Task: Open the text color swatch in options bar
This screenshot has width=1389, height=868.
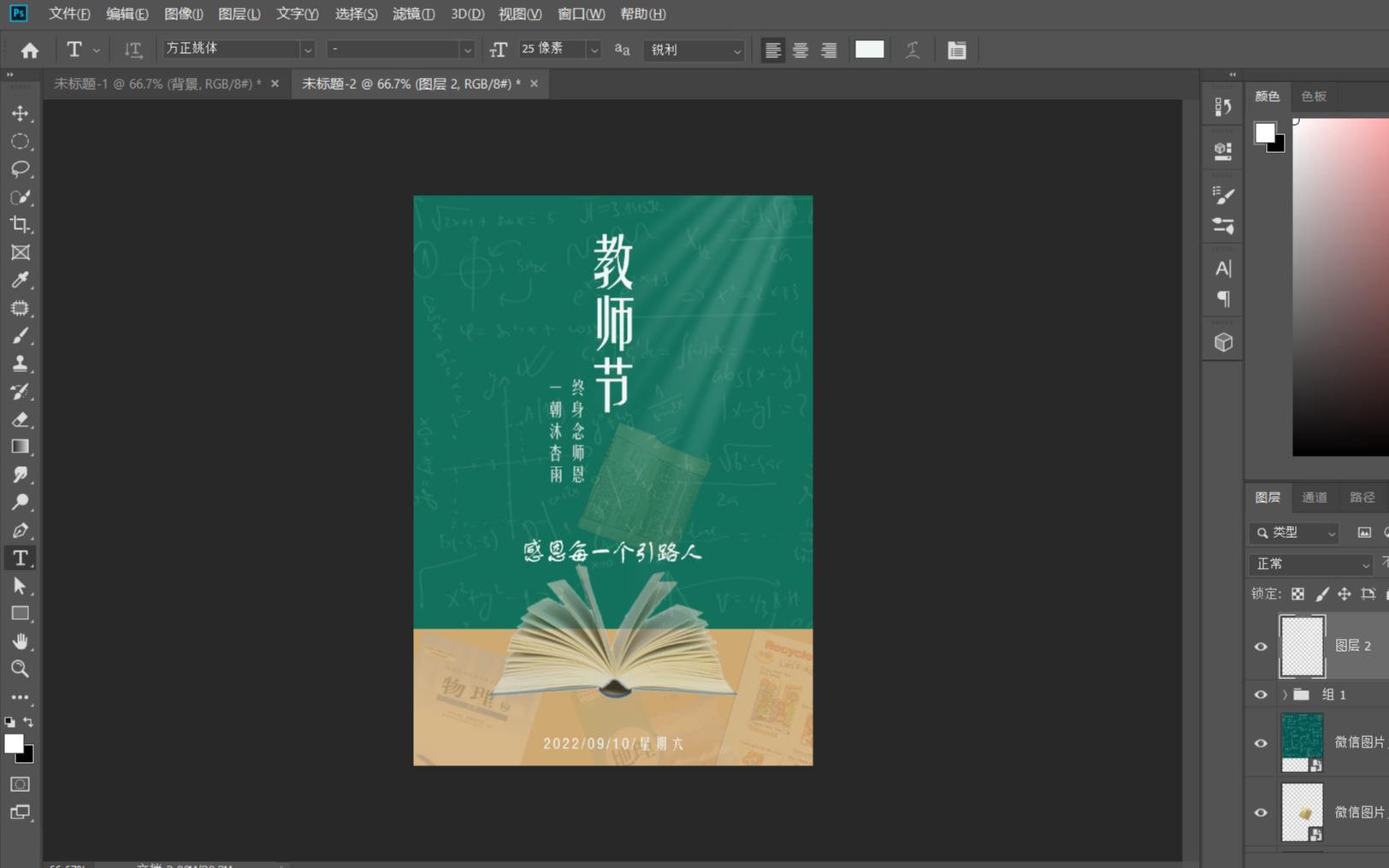Action: tap(869, 50)
